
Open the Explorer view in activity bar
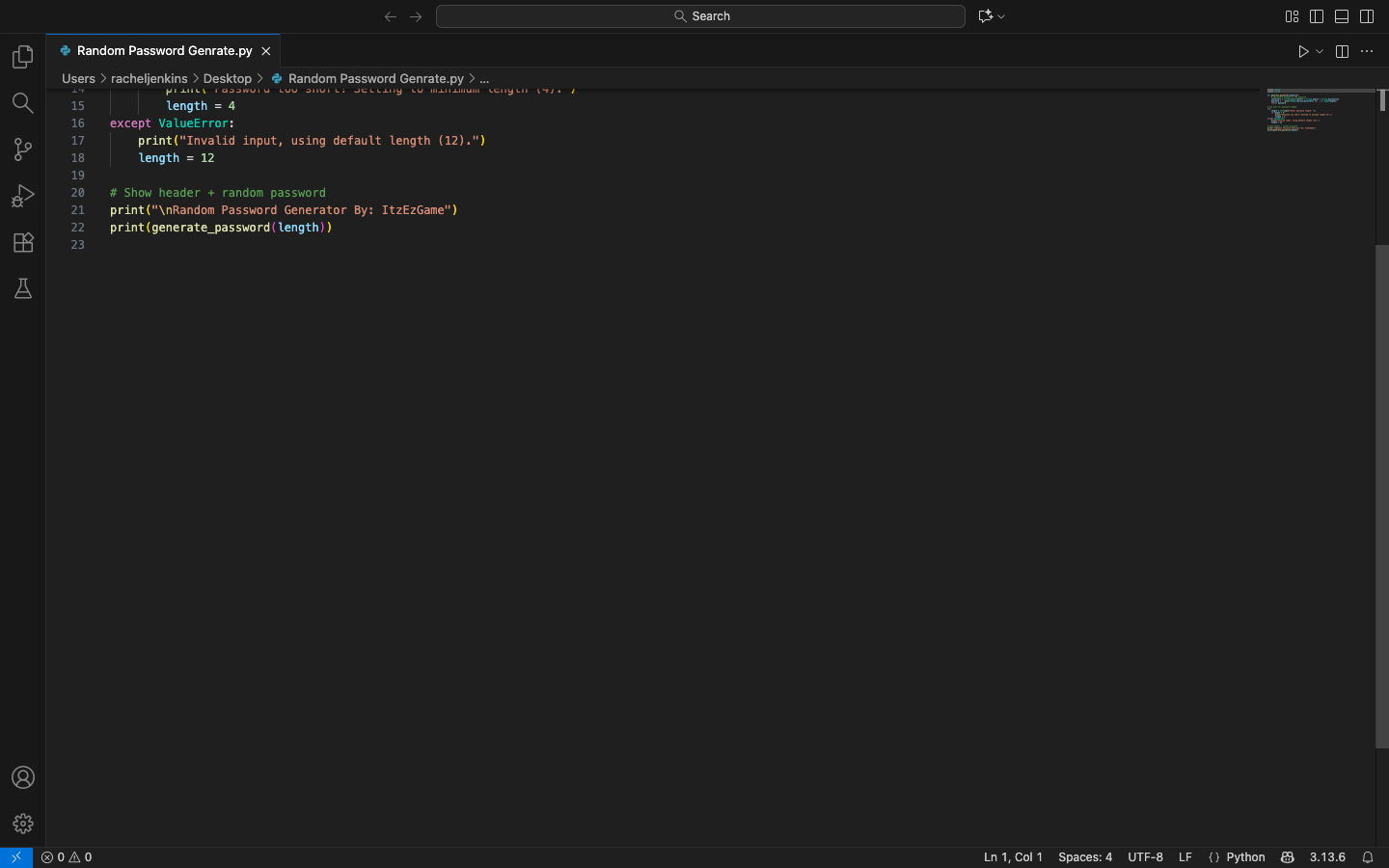click(x=23, y=58)
